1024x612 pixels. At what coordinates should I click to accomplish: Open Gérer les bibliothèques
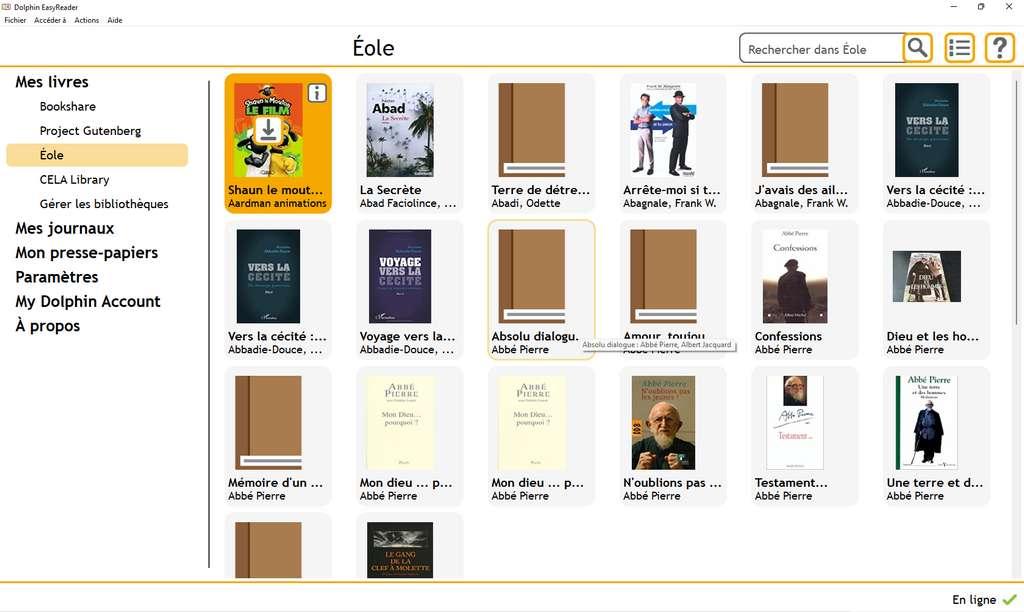pos(104,204)
